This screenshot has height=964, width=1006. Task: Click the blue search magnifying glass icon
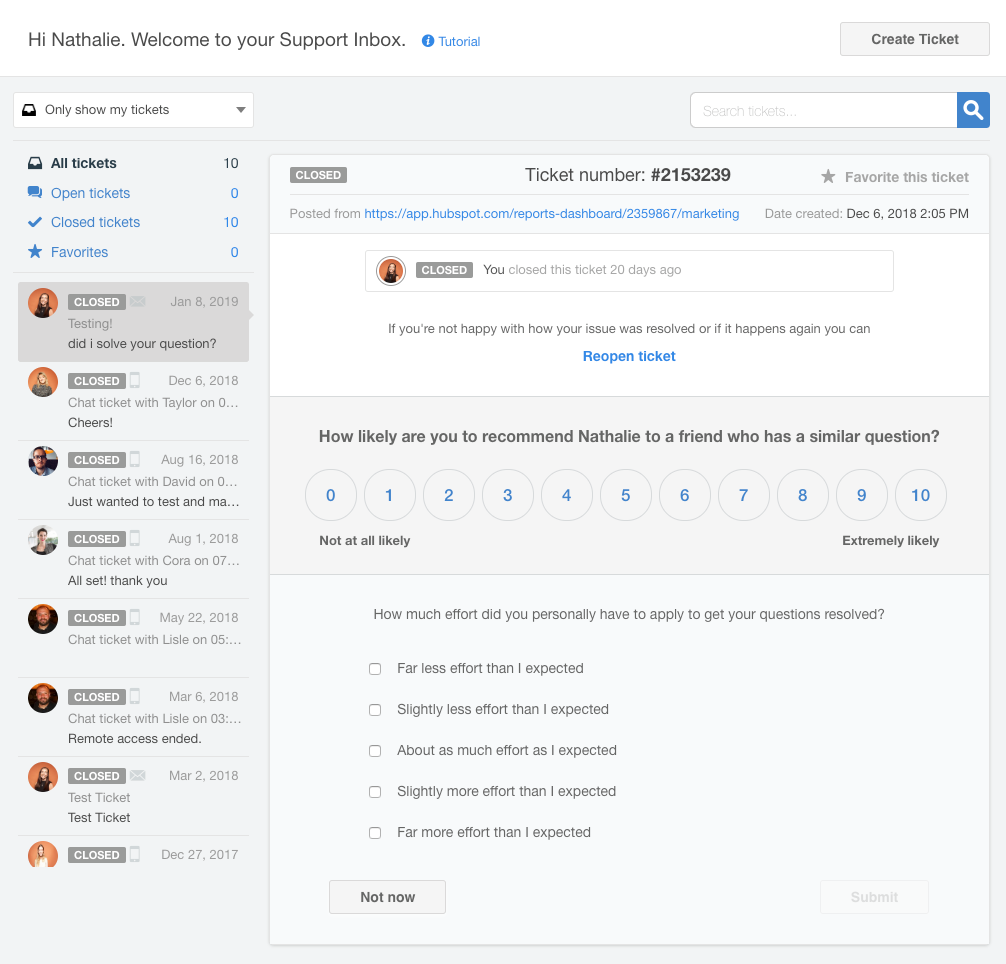(972, 110)
